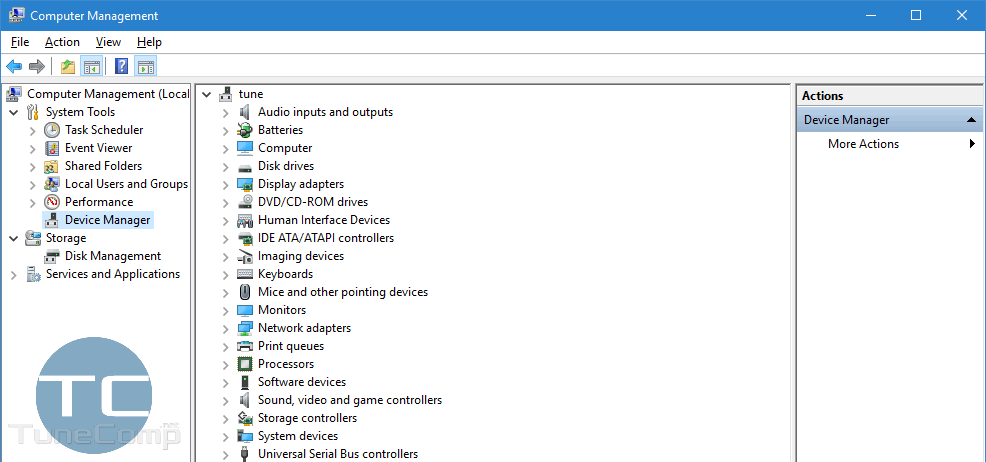Click the Universal Serial Bus controllers icon
The width and height of the screenshot is (986, 462).
tap(245, 454)
